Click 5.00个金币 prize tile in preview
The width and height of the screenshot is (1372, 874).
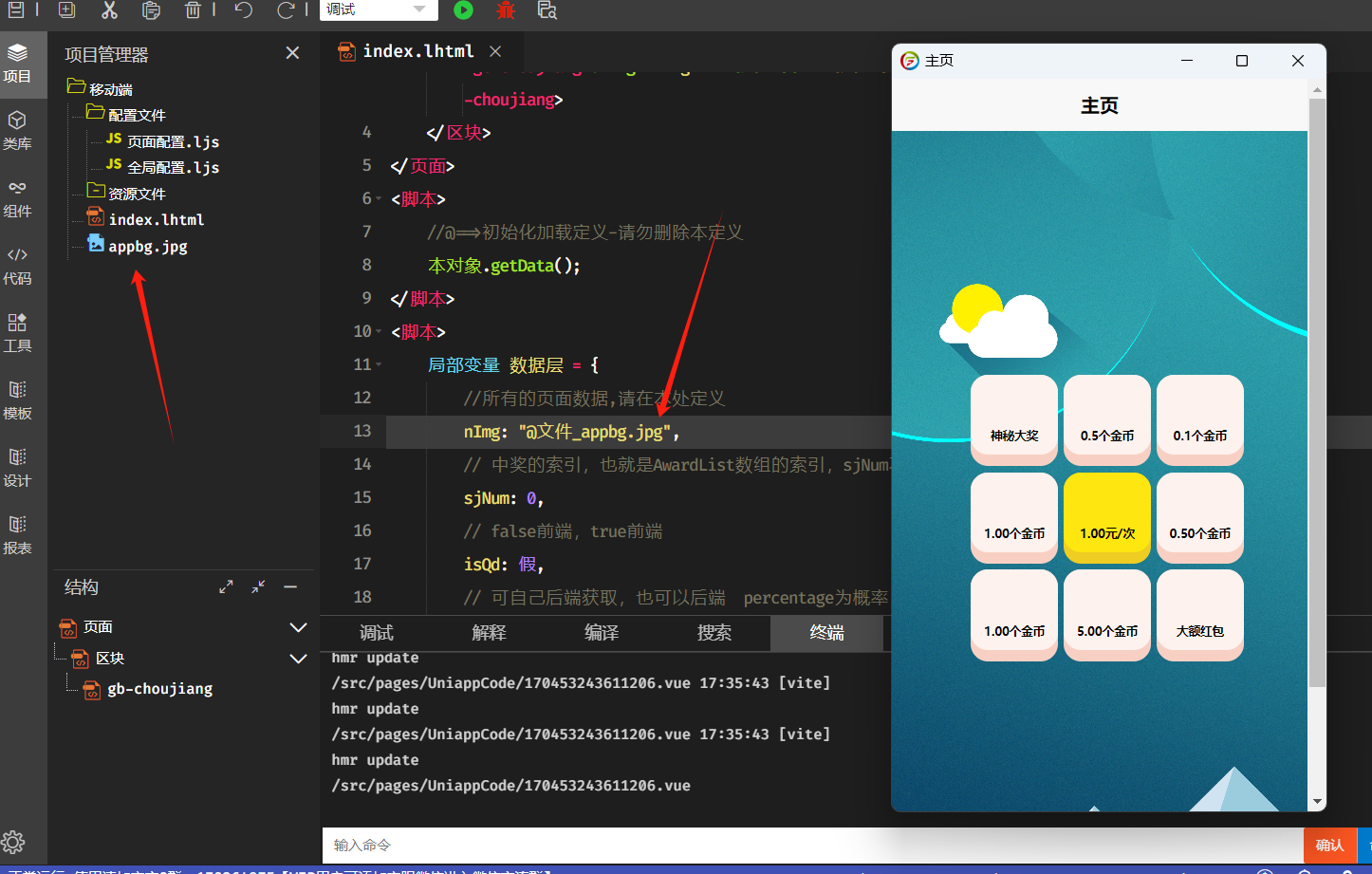[1107, 615]
